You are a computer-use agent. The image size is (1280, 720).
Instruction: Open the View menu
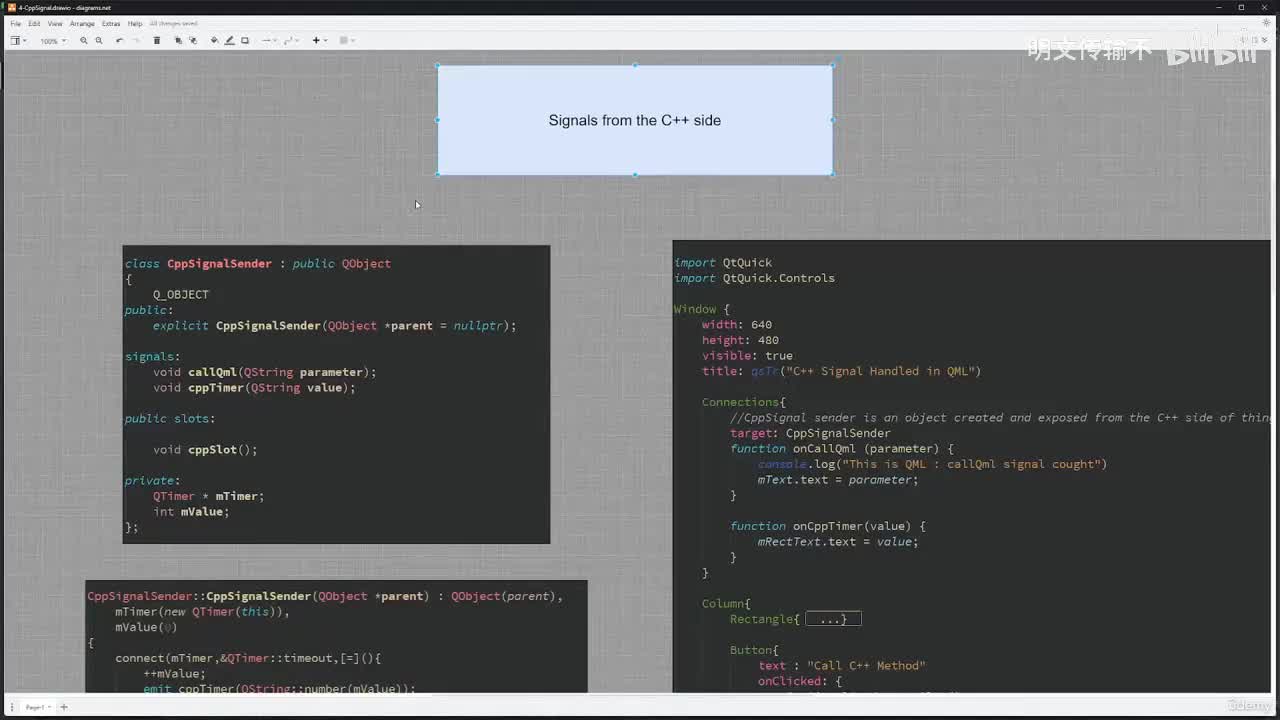click(55, 23)
